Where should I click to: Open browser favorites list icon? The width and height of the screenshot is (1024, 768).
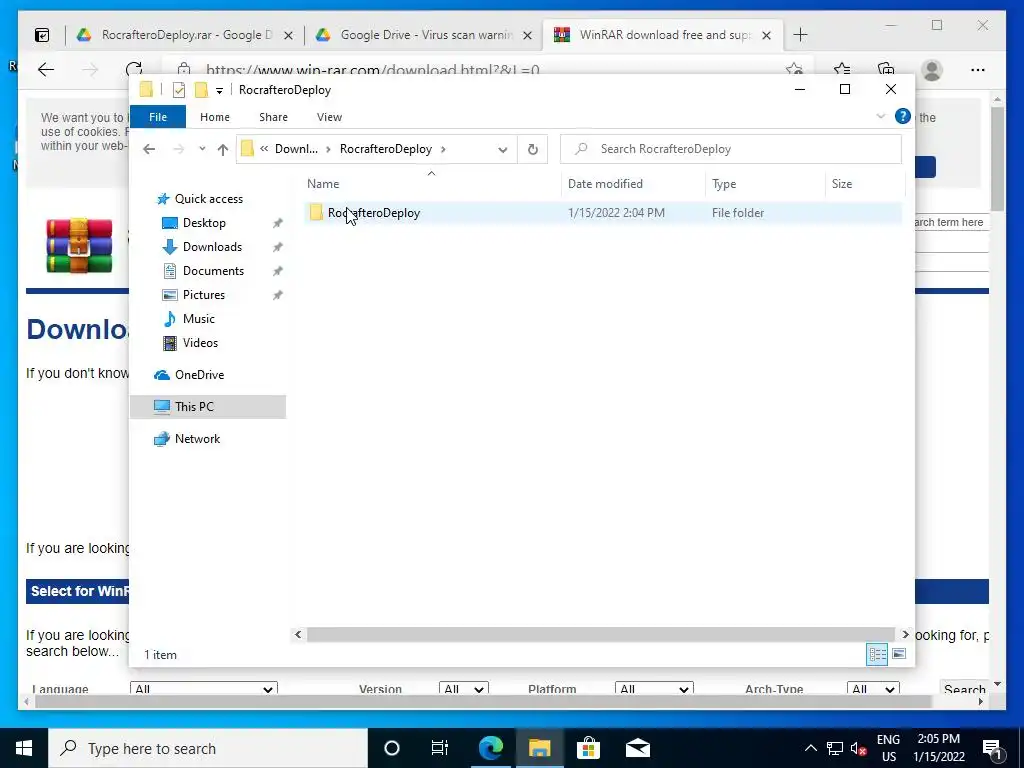(842, 70)
